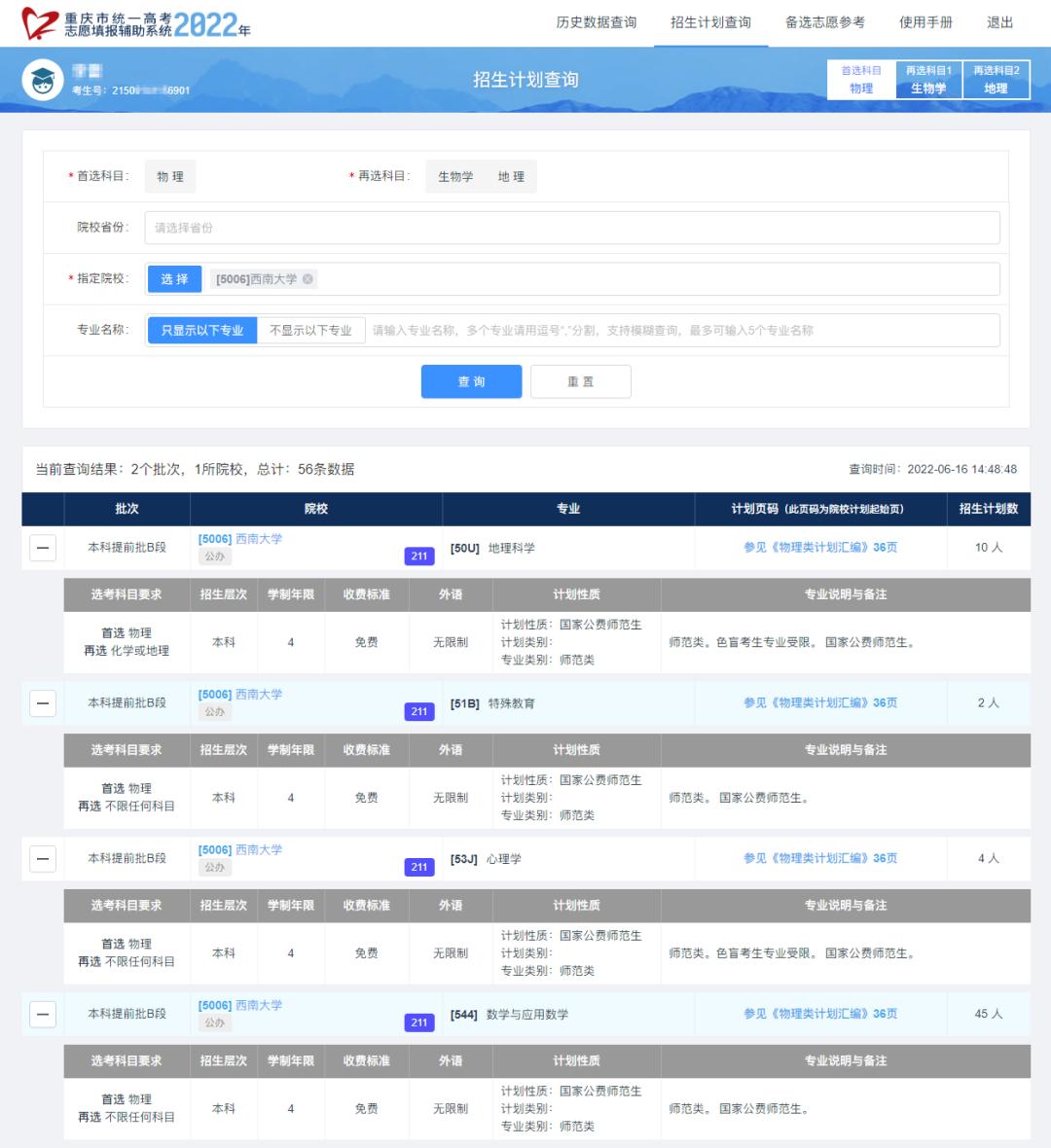1051x1148 pixels.
Task: Collapse the 心理学 row details
Action: coord(43,858)
